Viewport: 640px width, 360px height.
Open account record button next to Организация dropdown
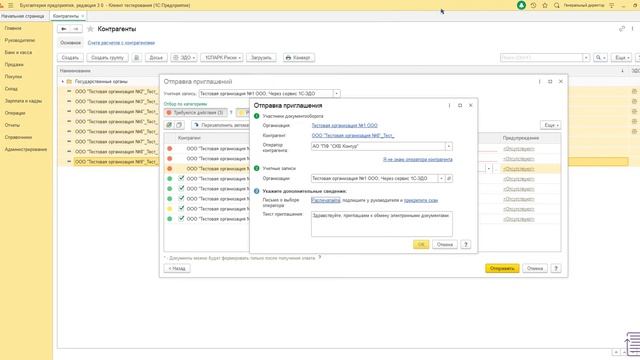pos(449,178)
